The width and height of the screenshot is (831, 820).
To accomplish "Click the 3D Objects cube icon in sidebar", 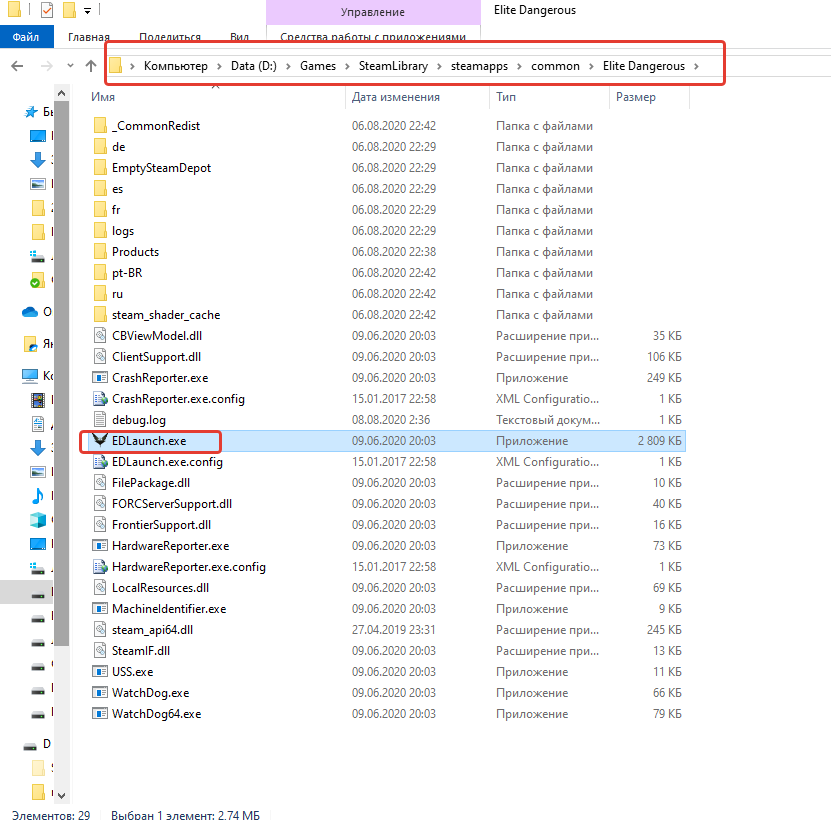I will coord(38,521).
